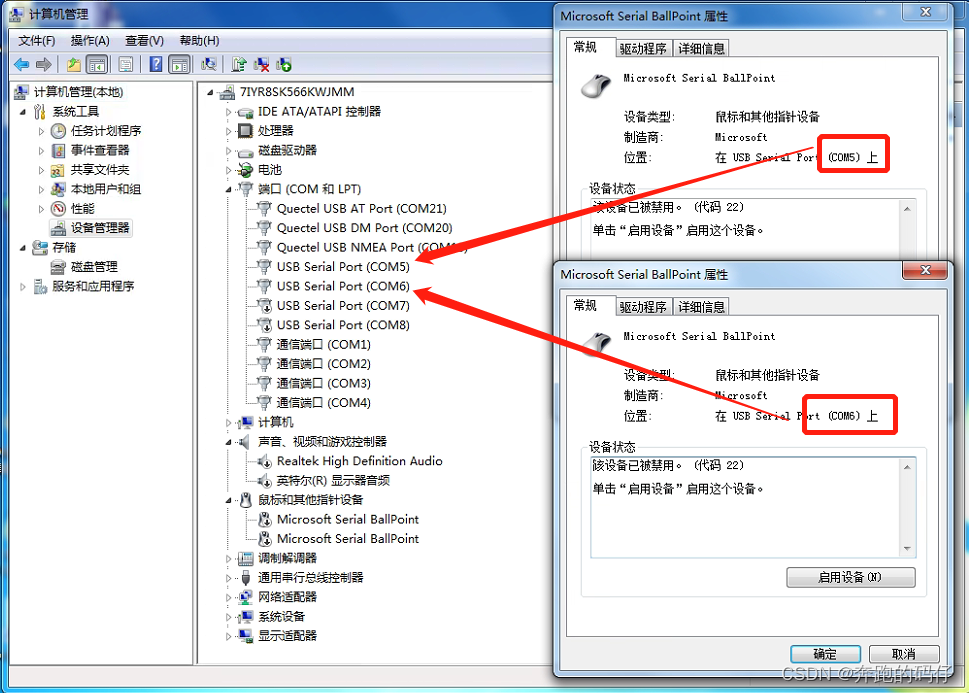The height and width of the screenshot is (693, 969).
Task: Select USB Serial Port (COM8) device
Action: tap(343, 325)
